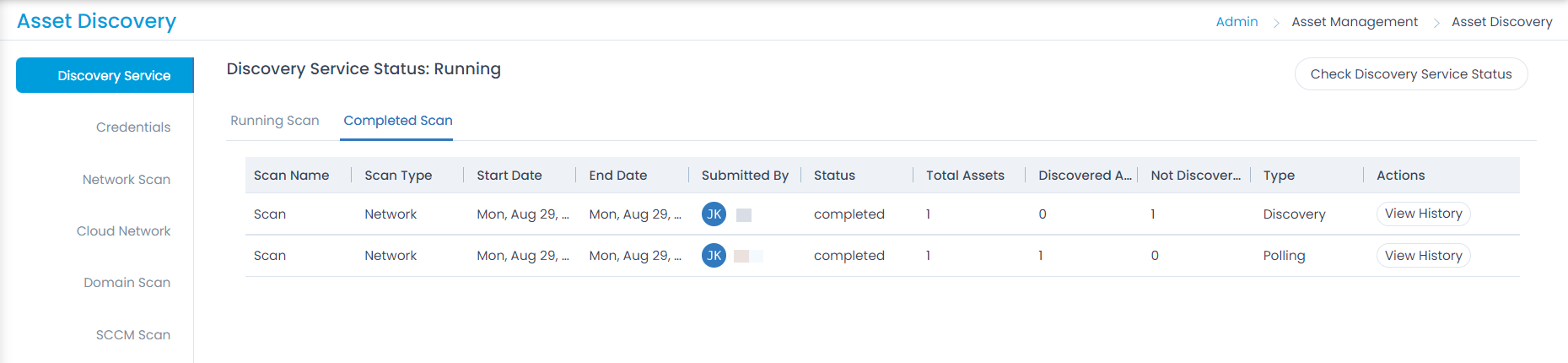
Task: Select Cloud Network in sidebar
Action: pyautogui.click(x=123, y=231)
